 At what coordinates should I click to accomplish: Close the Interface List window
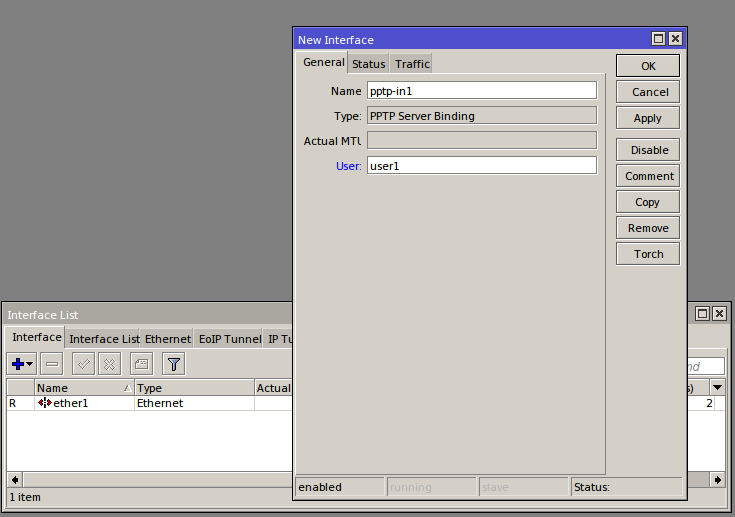[x=720, y=314]
